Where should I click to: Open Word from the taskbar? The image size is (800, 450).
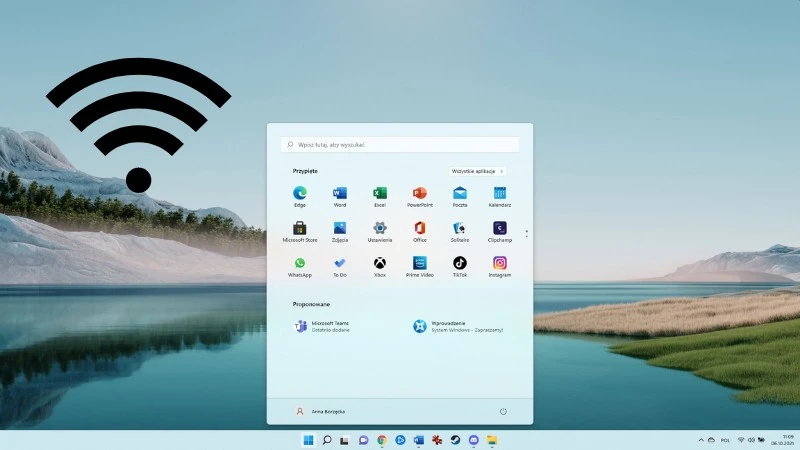tap(419, 440)
